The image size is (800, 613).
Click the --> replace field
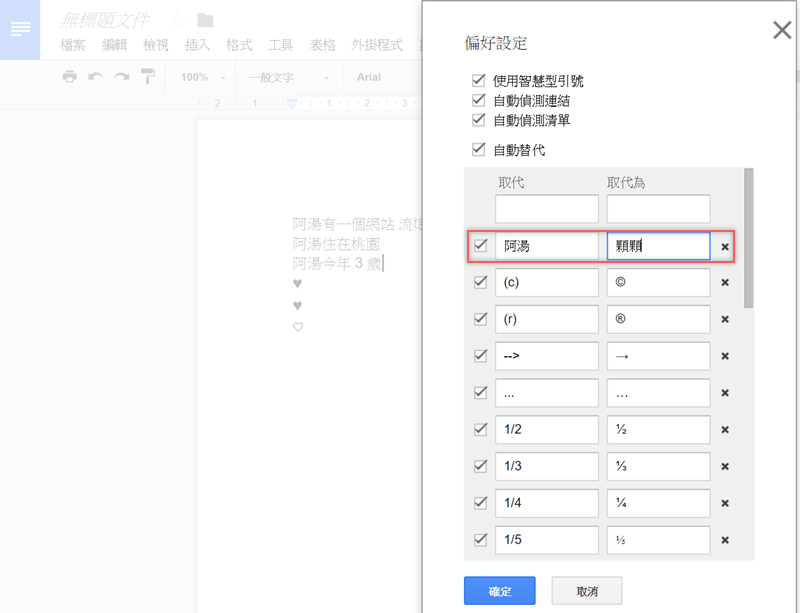546,356
